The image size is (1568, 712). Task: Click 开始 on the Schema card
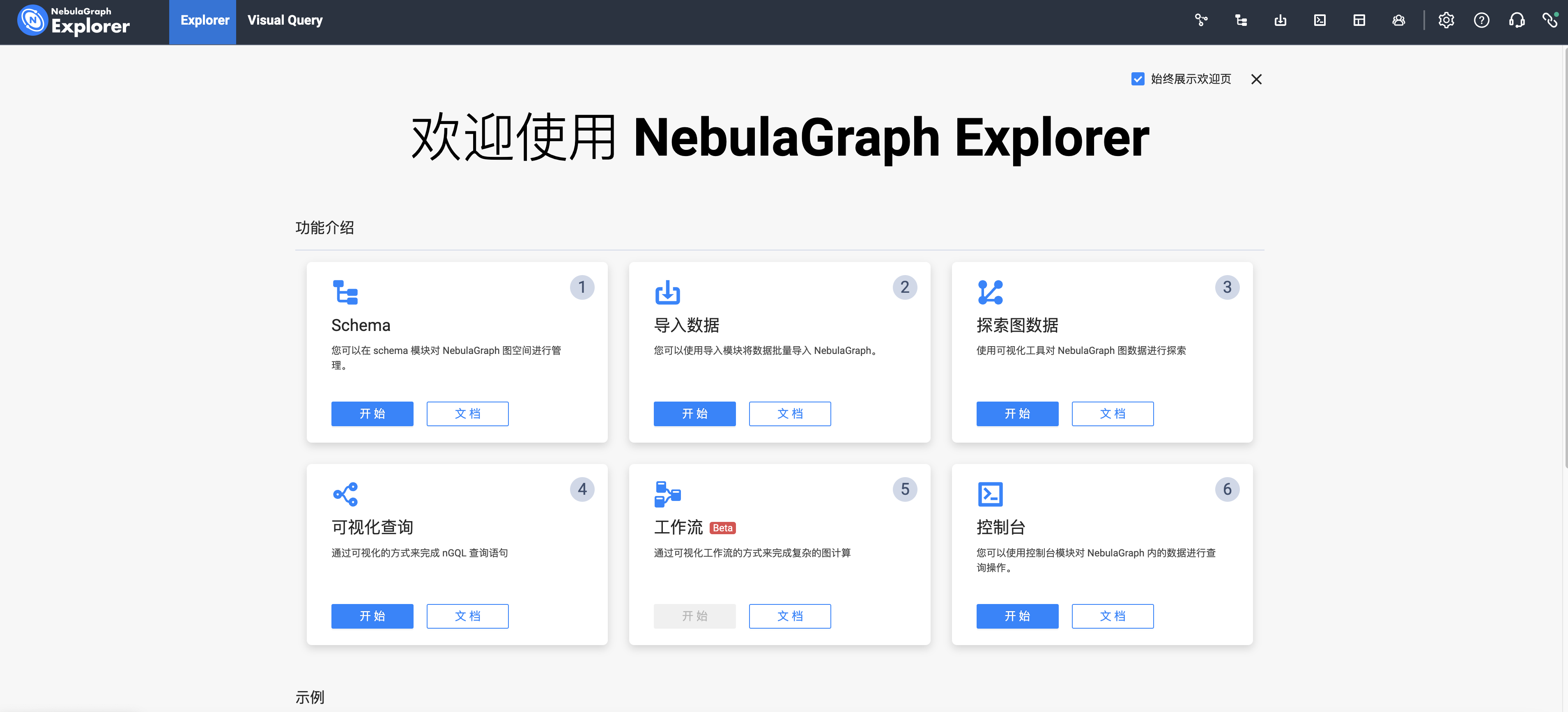372,413
